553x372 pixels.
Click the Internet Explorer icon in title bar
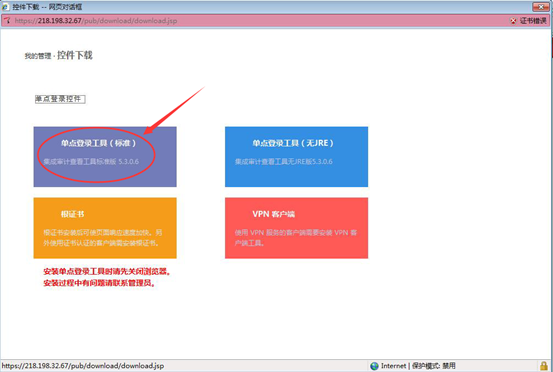pyautogui.click(x=5, y=7)
